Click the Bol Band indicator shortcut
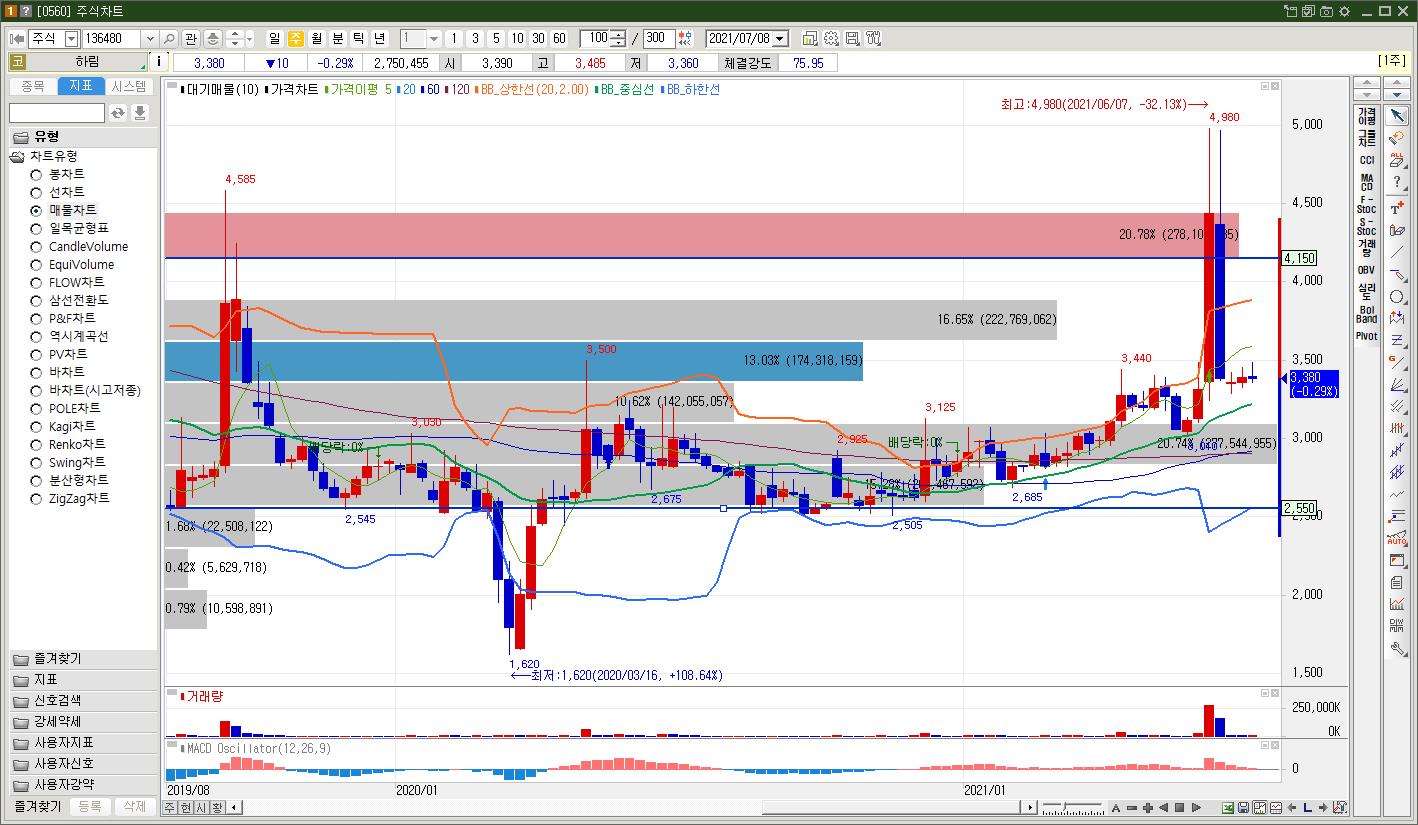Image resolution: width=1418 pixels, height=825 pixels. [1366, 314]
